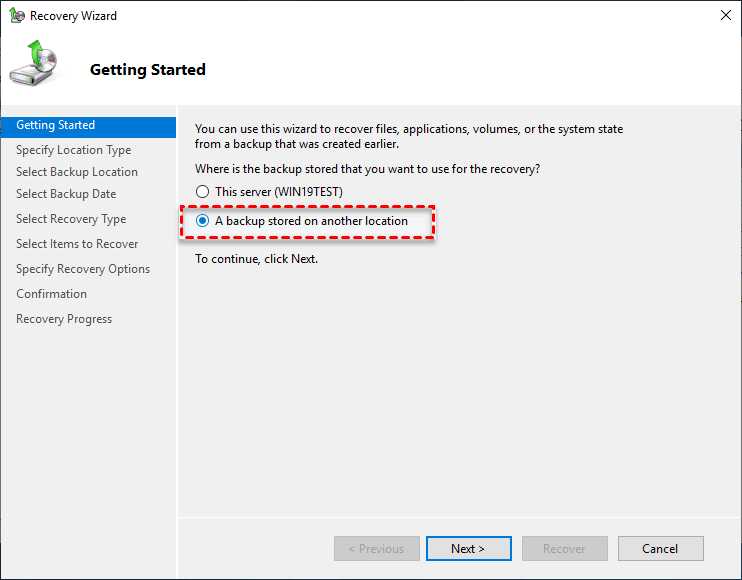Open the Getting Started wizard step
The image size is (742, 580).
[56, 126]
